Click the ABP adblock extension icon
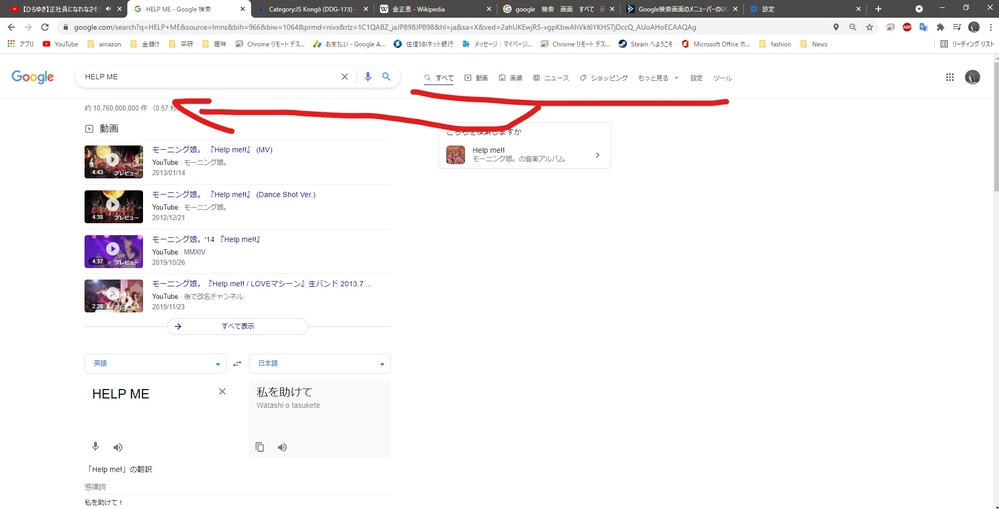The width and height of the screenshot is (999, 509). pos(907,27)
